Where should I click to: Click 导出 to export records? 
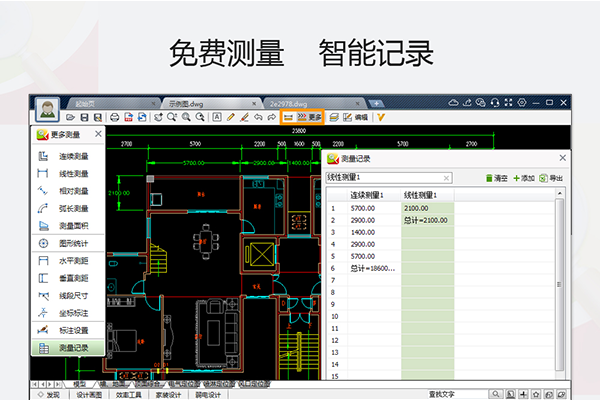551,178
